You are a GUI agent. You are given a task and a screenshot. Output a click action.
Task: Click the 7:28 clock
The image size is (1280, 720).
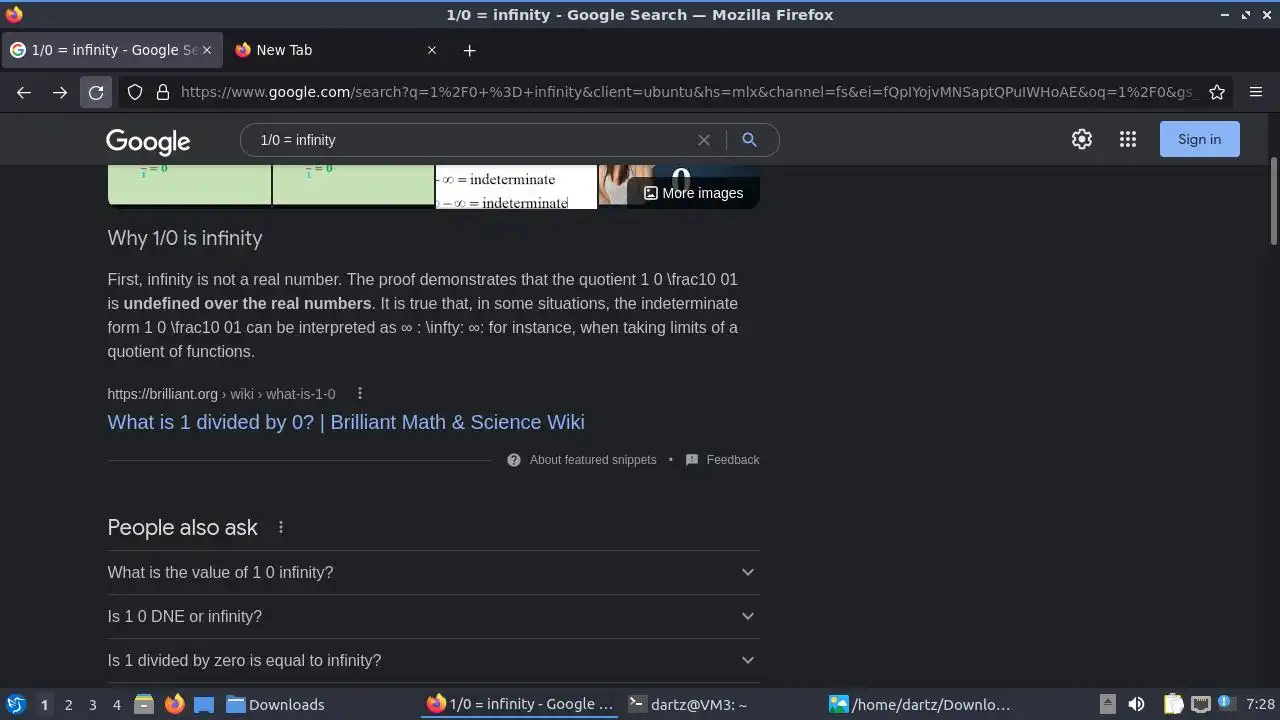pyautogui.click(x=1260, y=705)
